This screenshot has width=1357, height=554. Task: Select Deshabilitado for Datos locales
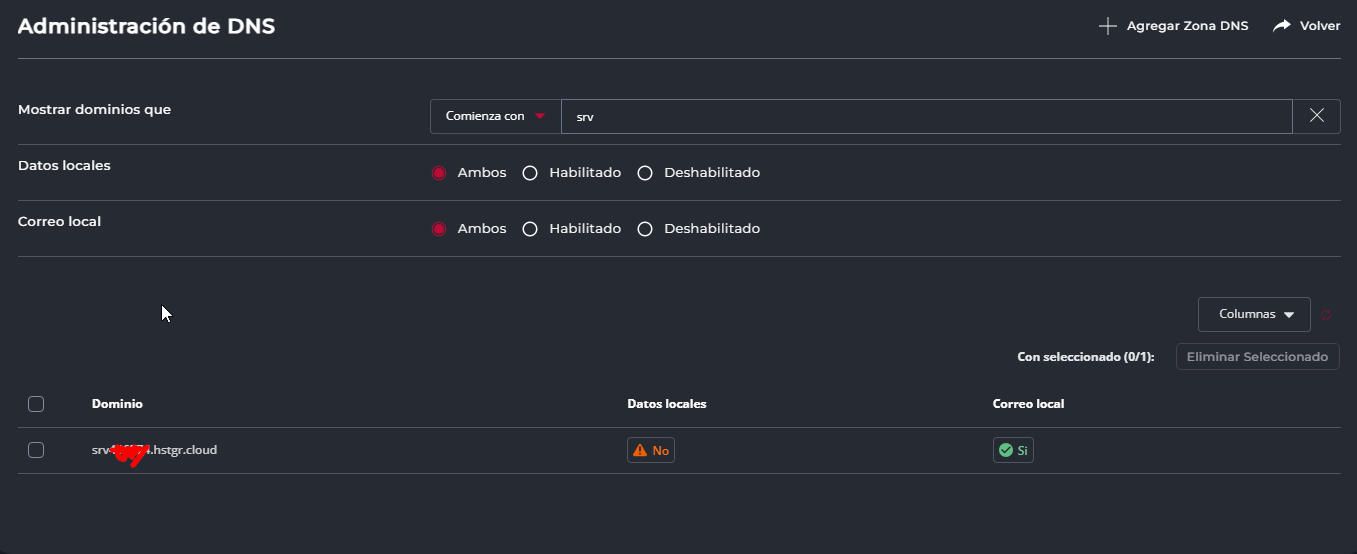[x=645, y=173]
